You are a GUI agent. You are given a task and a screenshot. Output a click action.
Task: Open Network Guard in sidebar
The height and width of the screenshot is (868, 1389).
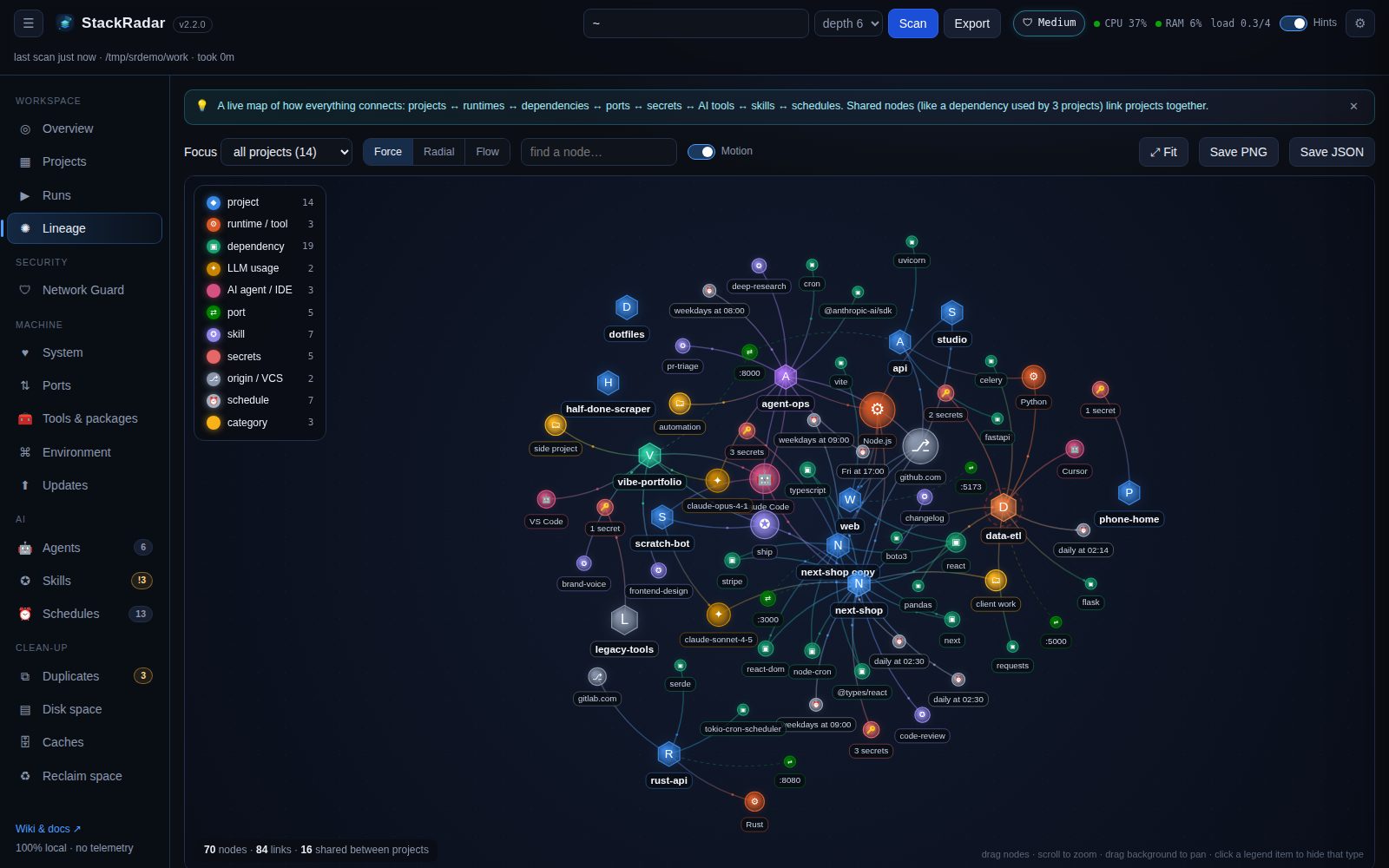pyautogui.click(x=84, y=290)
